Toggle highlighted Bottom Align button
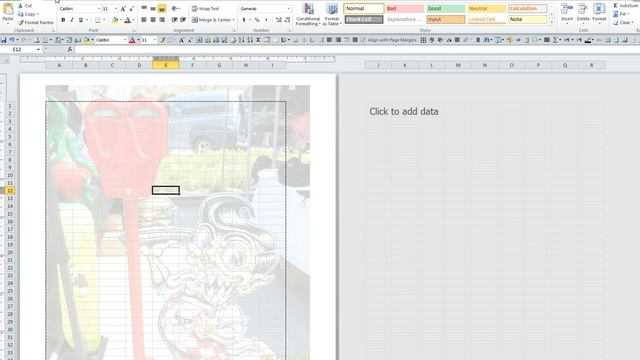Screen dimensions: 640x360 [x=162, y=9]
